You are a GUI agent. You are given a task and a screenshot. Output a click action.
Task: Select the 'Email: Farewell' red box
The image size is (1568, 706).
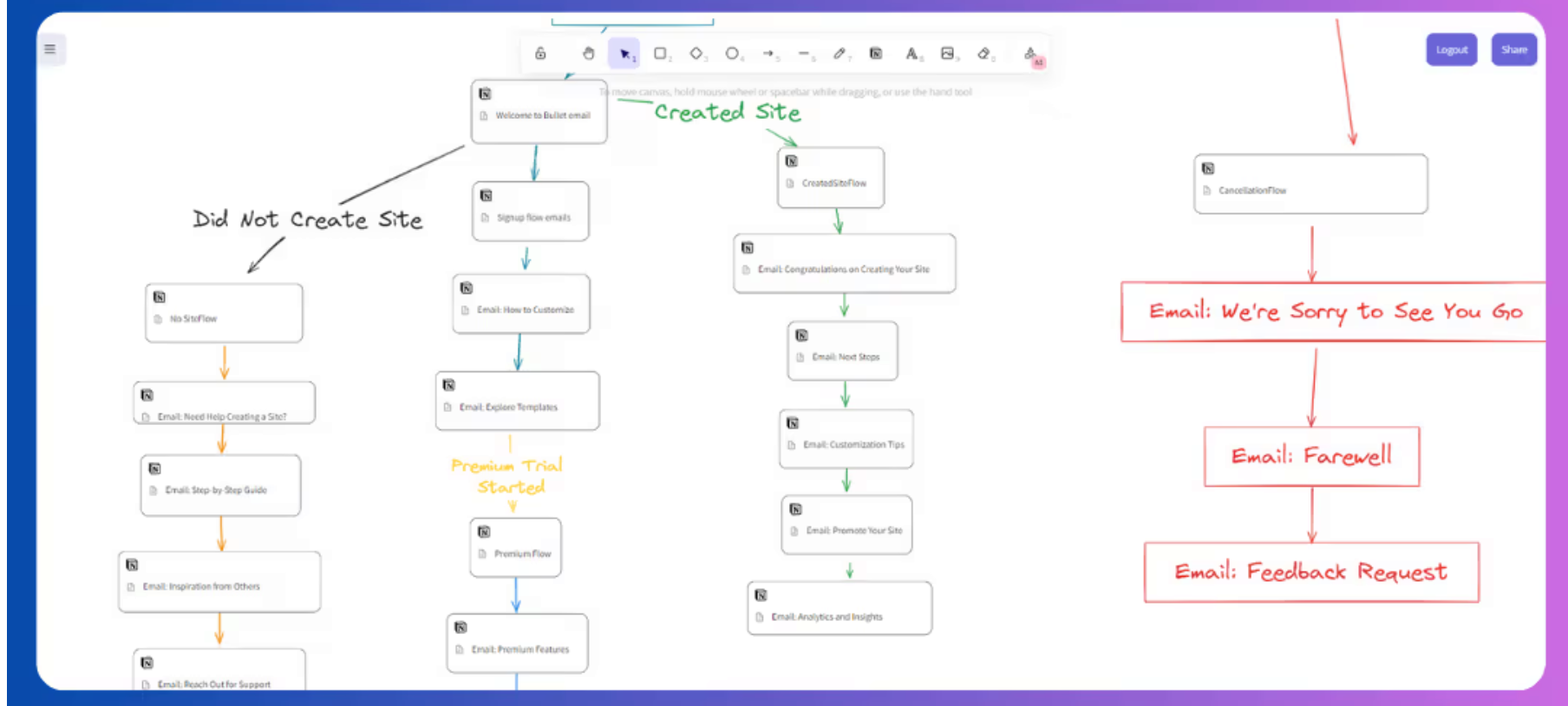coord(1310,456)
